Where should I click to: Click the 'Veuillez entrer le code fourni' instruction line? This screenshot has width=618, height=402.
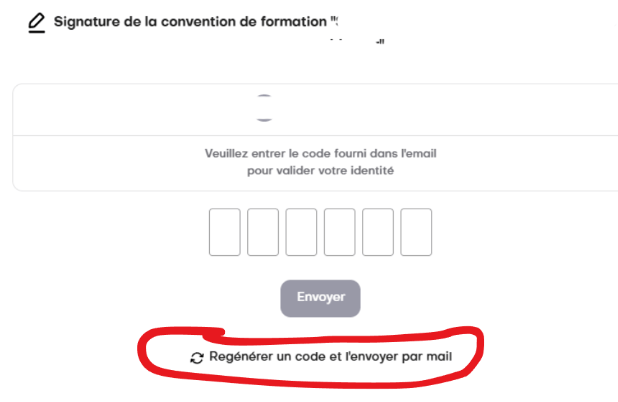(320, 153)
